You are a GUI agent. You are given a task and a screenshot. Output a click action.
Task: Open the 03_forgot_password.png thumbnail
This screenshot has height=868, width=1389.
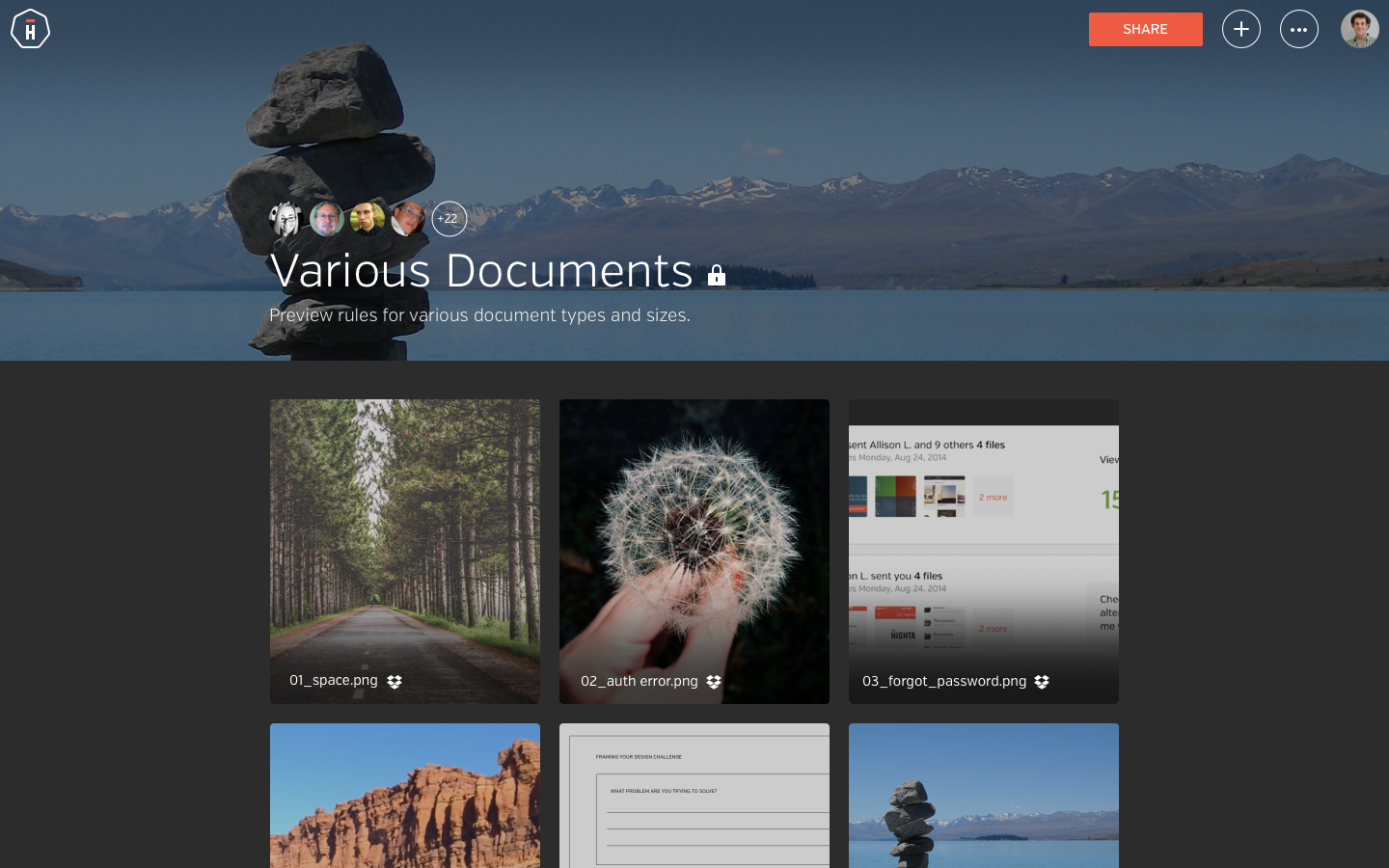pyautogui.click(x=984, y=552)
